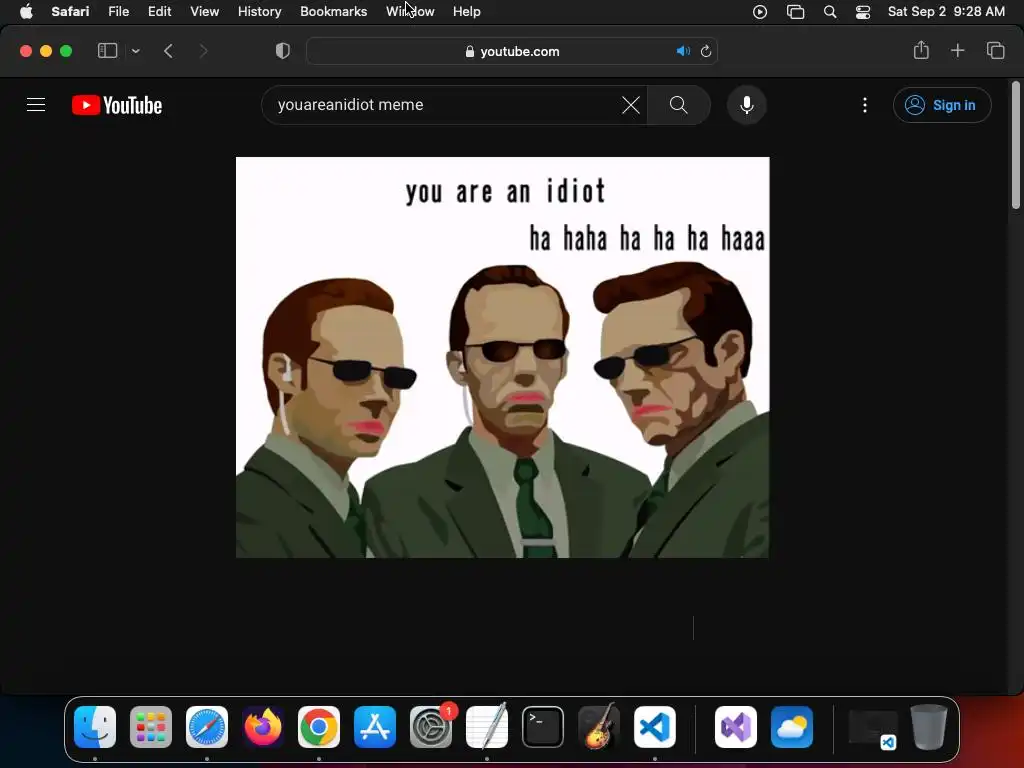Start voice search with the microphone
1024x768 pixels.
[746, 105]
